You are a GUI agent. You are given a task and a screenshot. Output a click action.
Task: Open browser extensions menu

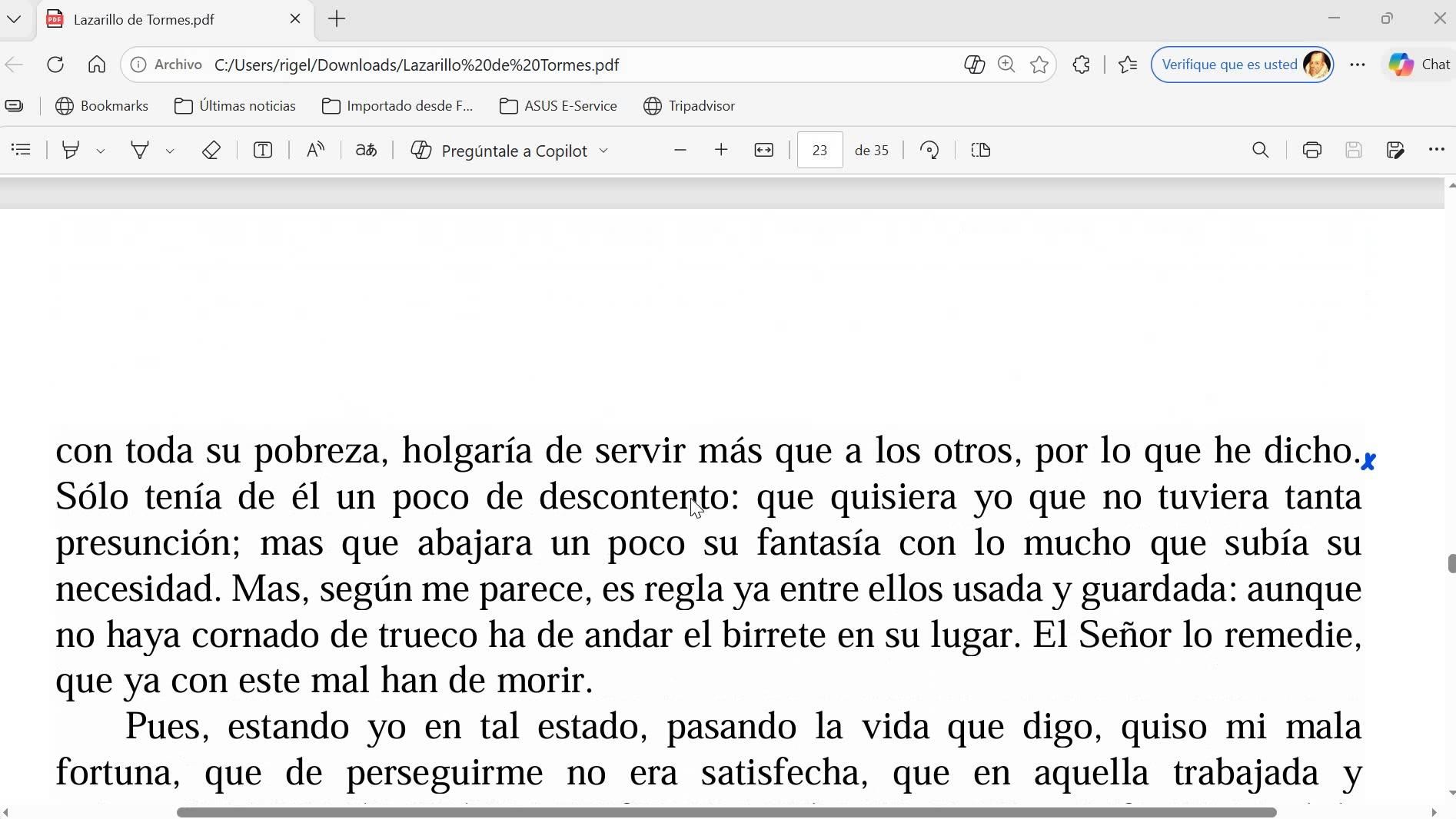(x=1082, y=65)
